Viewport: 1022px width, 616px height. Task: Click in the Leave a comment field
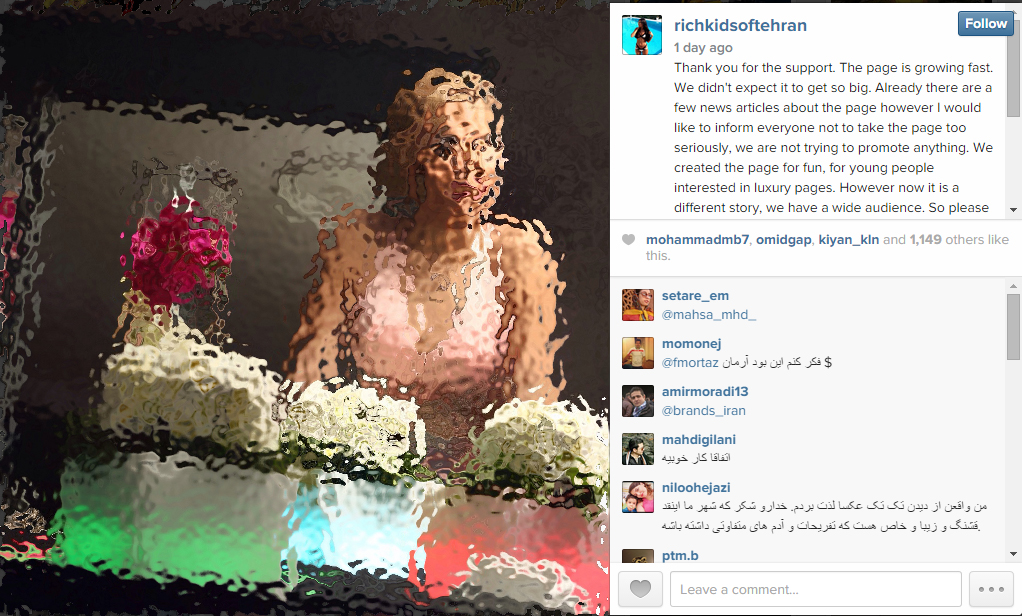815,589
